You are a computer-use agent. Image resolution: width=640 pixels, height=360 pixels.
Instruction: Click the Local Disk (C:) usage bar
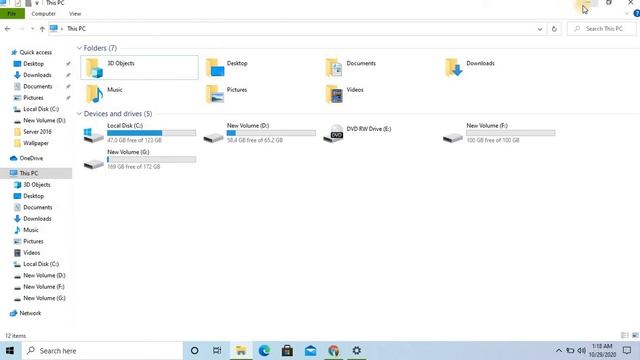tap(151, 133)
